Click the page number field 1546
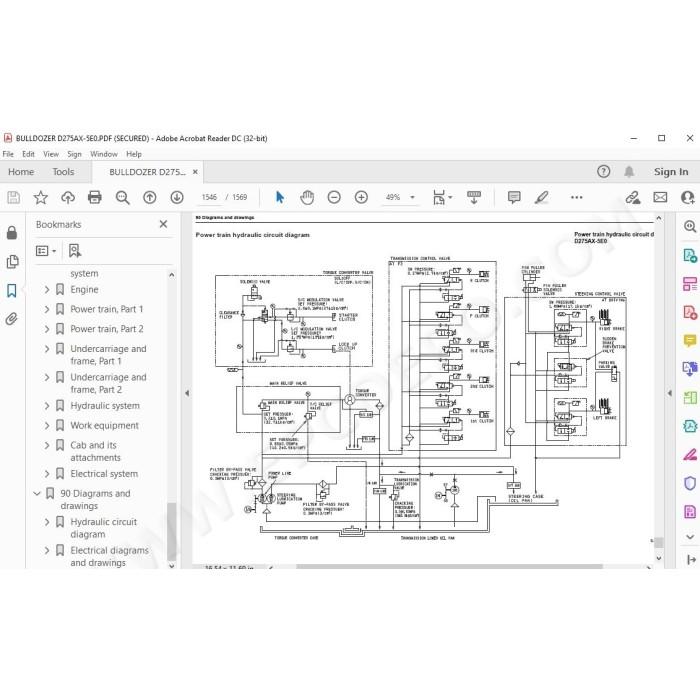This screenshot has width=700, height=700. tap(209, 197)
